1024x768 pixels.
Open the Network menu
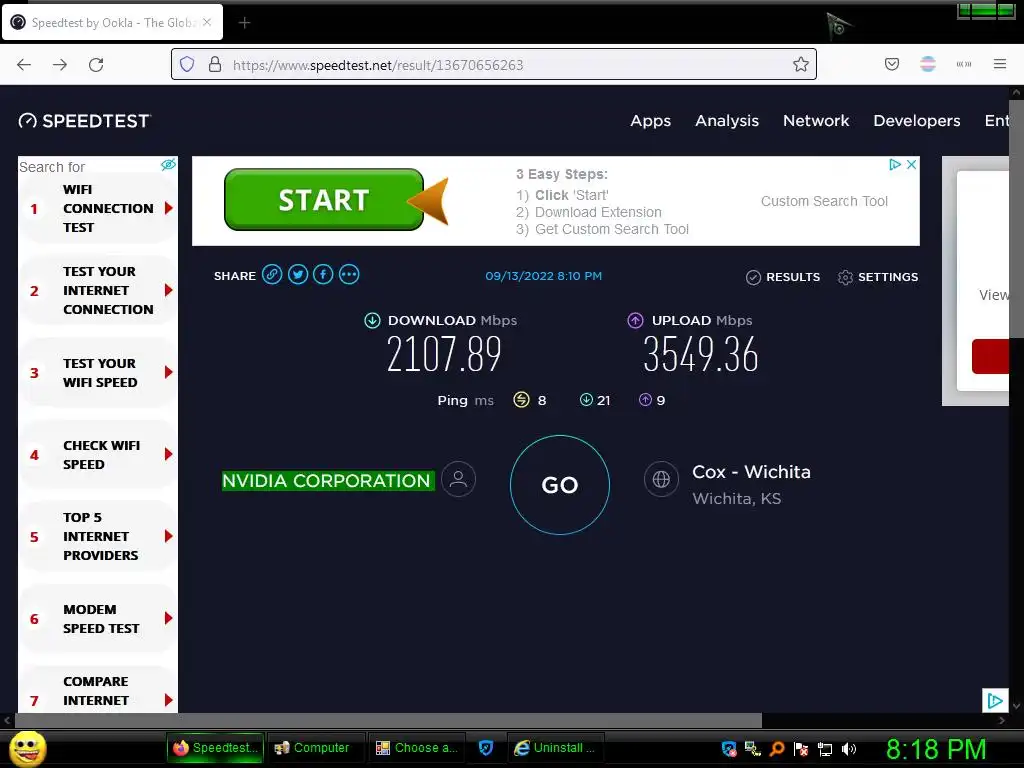point(816,121)
